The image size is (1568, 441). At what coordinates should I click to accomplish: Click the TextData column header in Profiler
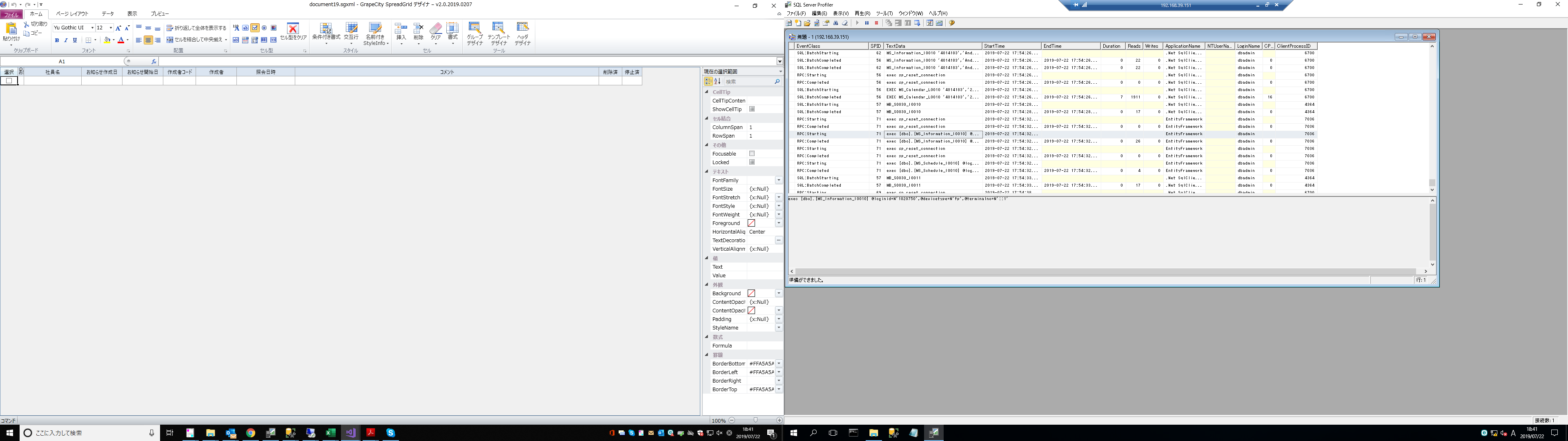coord(933,46)
